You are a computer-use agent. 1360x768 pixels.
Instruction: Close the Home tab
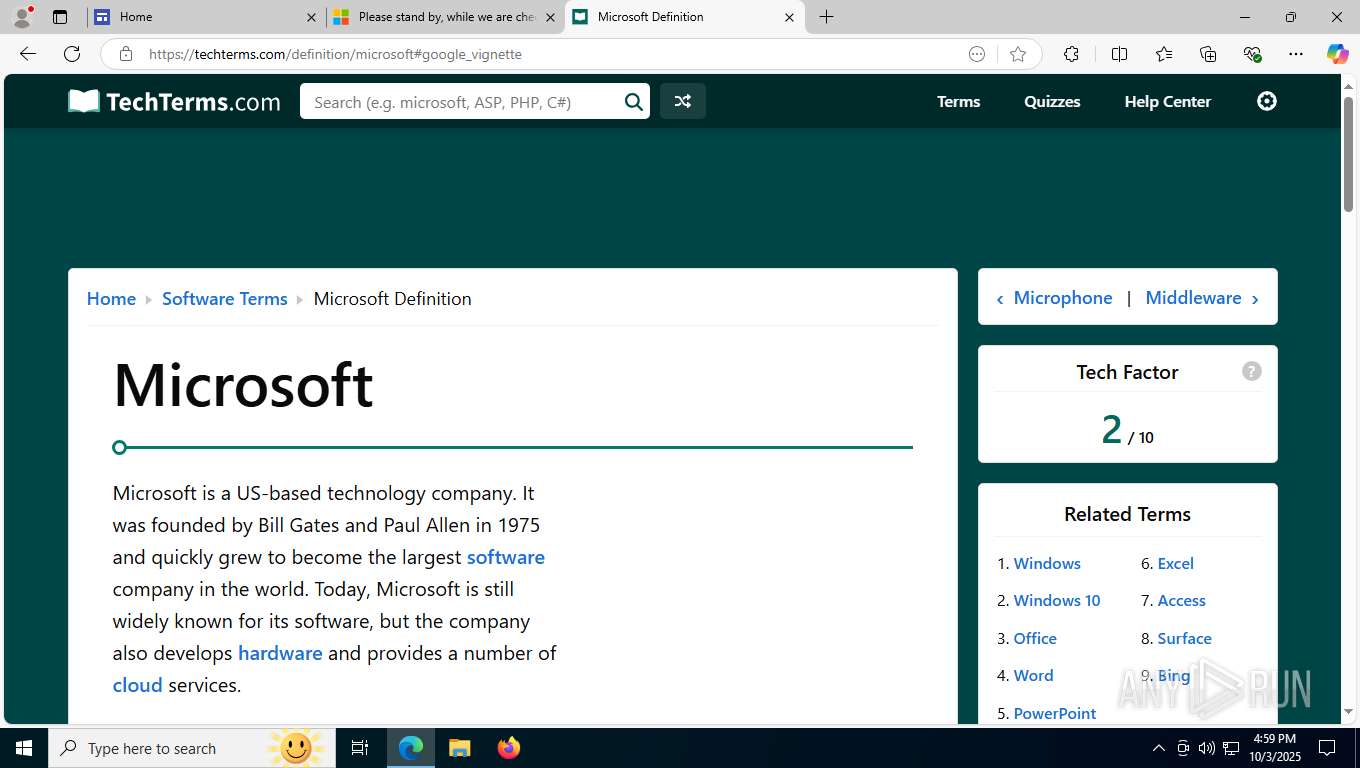tap(310, 17)
